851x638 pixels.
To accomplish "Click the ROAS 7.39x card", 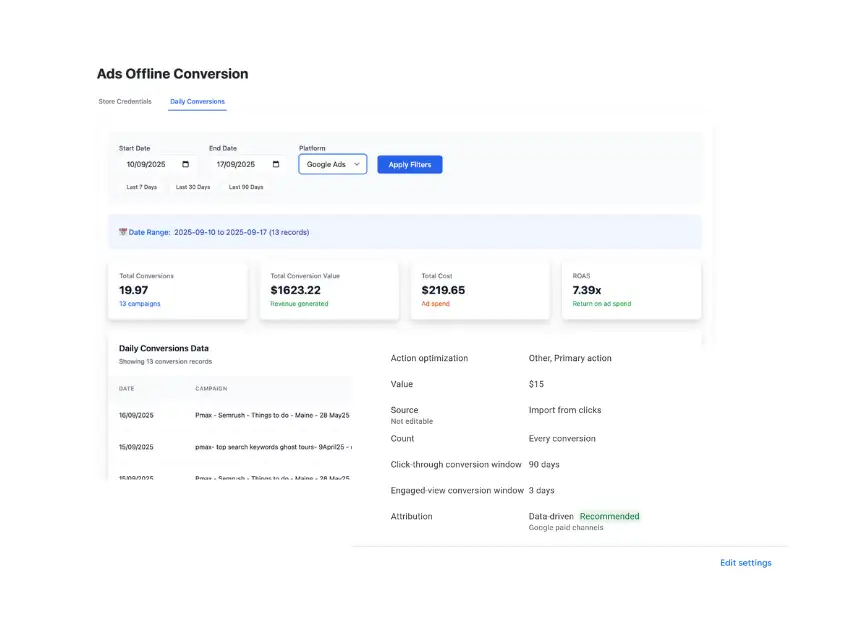I will 630,290.
